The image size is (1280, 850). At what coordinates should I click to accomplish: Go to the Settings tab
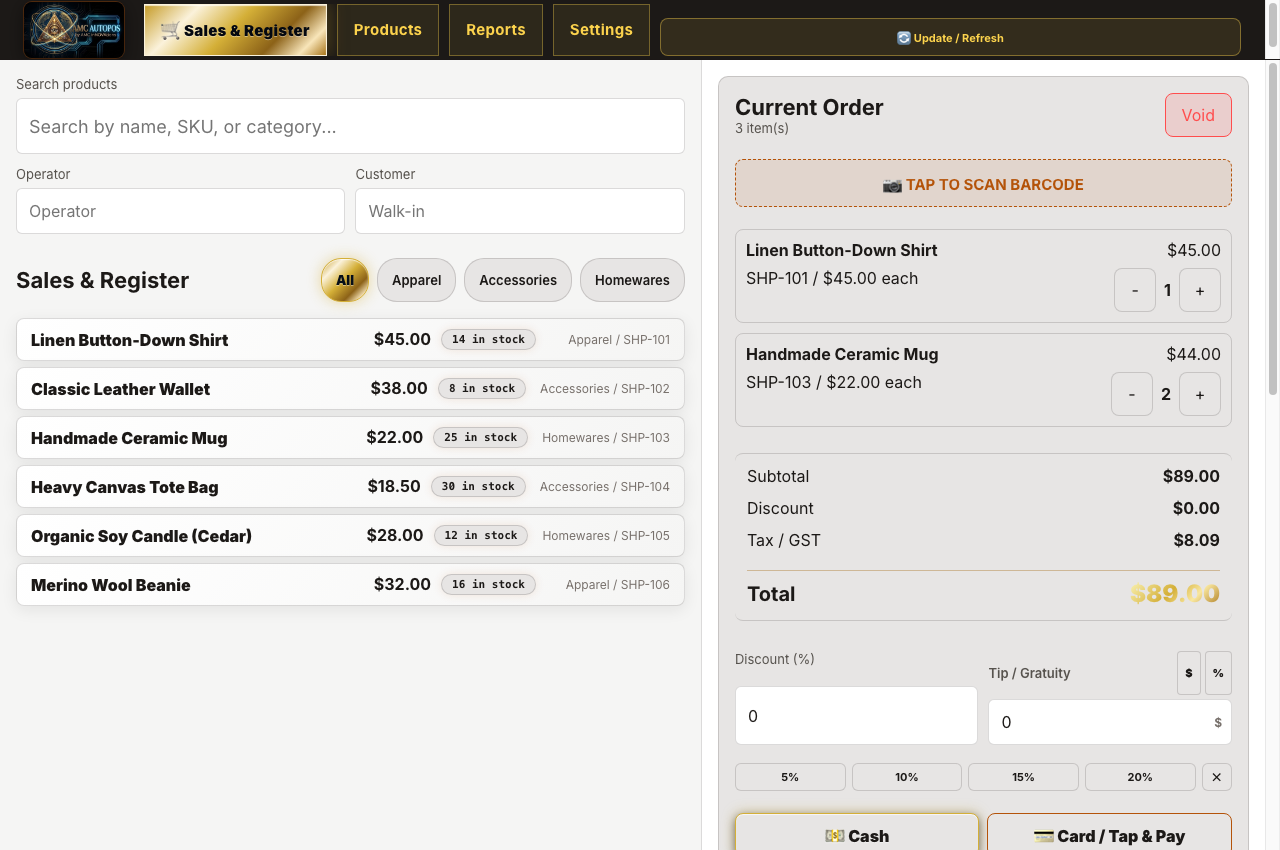[x=601, y=30]
